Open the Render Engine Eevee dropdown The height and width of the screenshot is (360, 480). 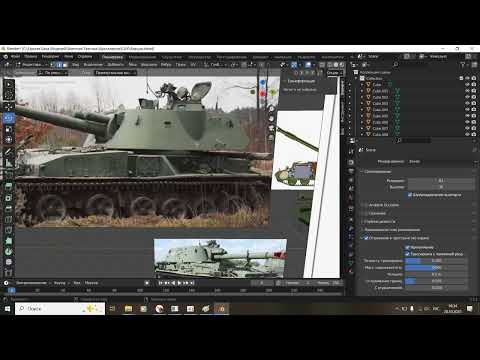pyautogui.click(x=442, y=161)
